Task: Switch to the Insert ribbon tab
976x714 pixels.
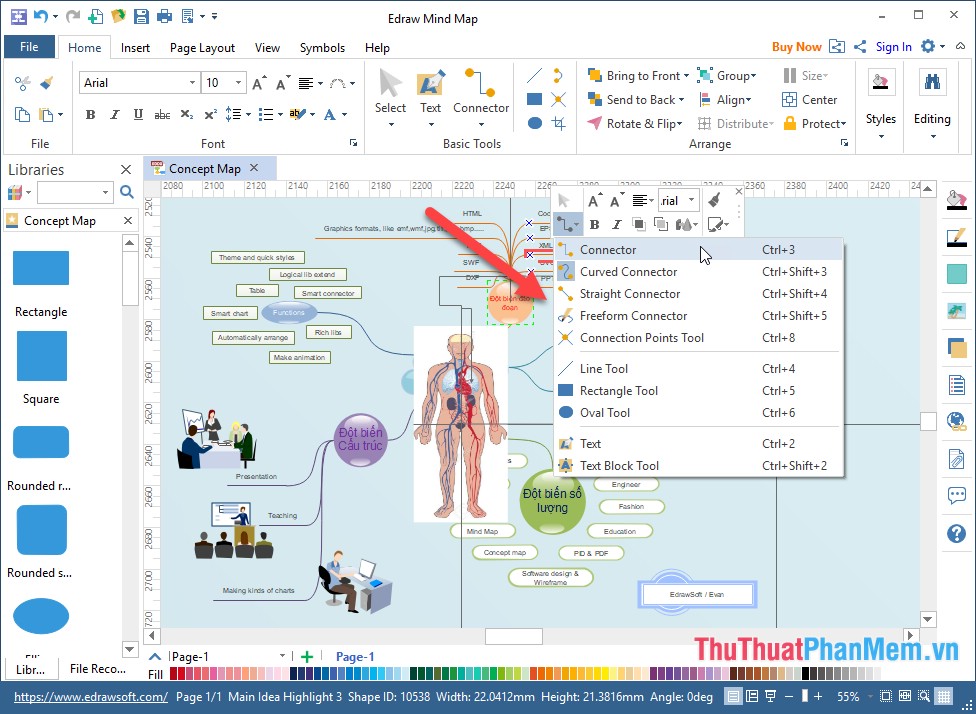Action: (x=136, y=47)
